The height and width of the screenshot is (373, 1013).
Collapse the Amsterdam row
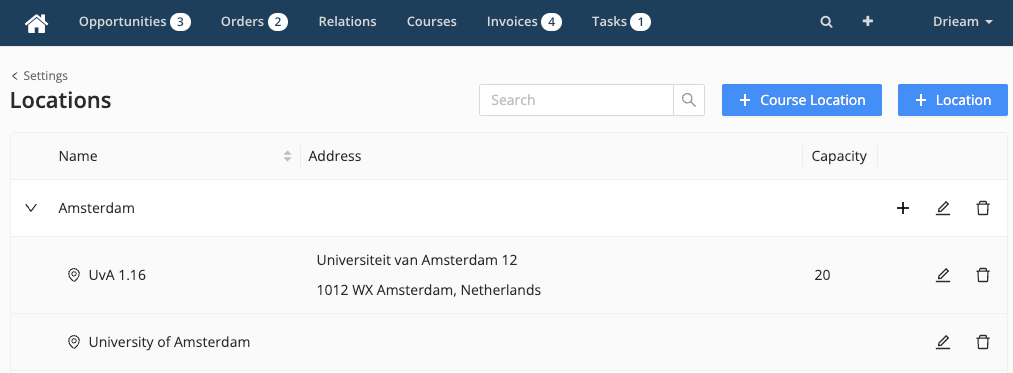pos(31,208)
